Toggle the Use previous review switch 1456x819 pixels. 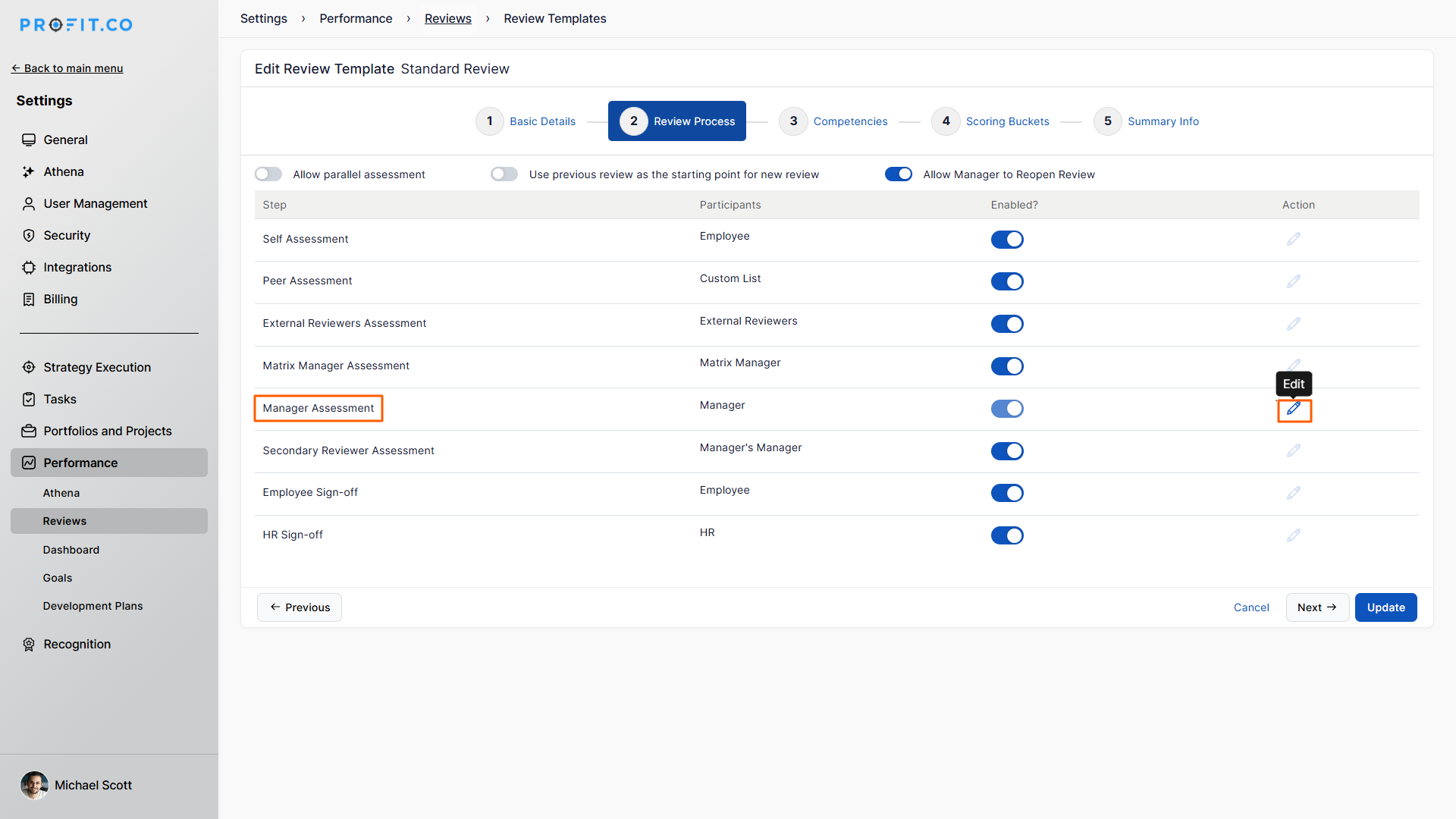pos(504,174)
